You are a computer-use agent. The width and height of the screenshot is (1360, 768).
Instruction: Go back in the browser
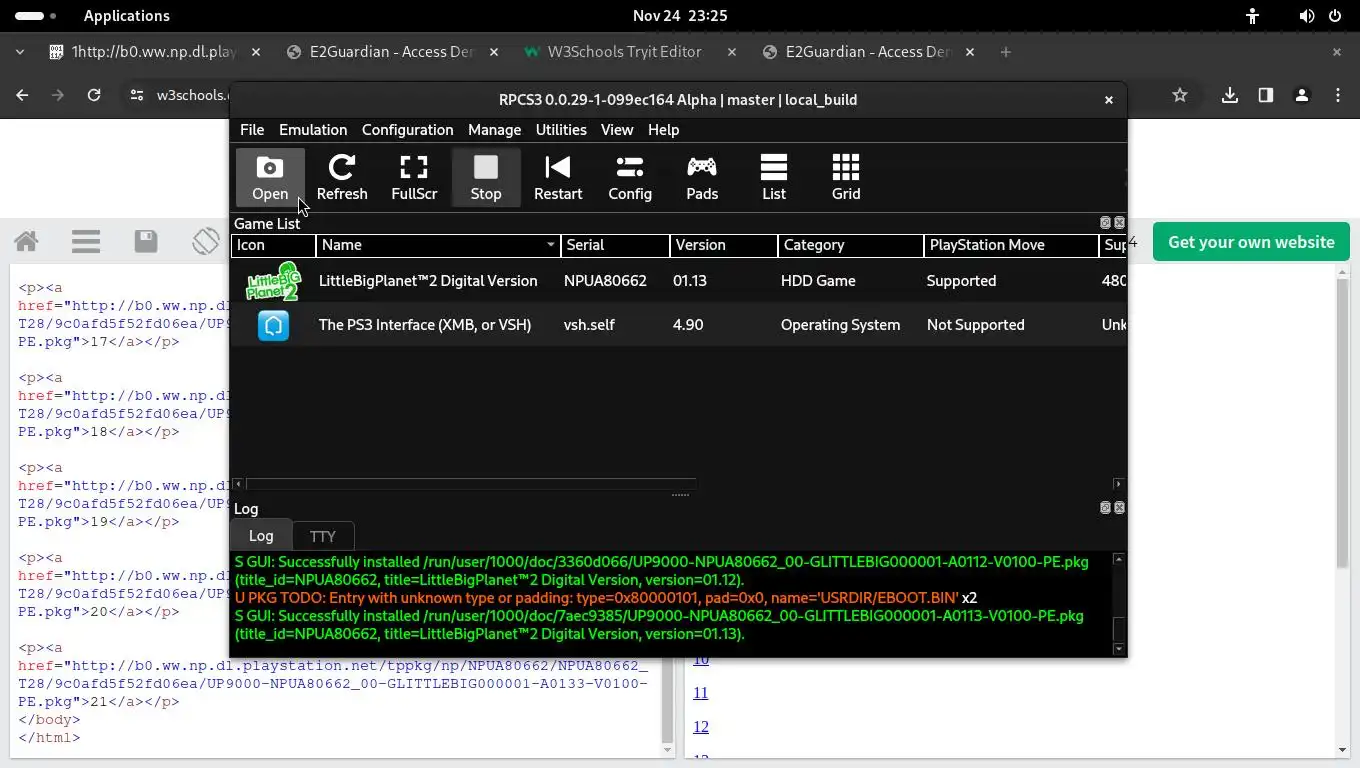point(22,95)
